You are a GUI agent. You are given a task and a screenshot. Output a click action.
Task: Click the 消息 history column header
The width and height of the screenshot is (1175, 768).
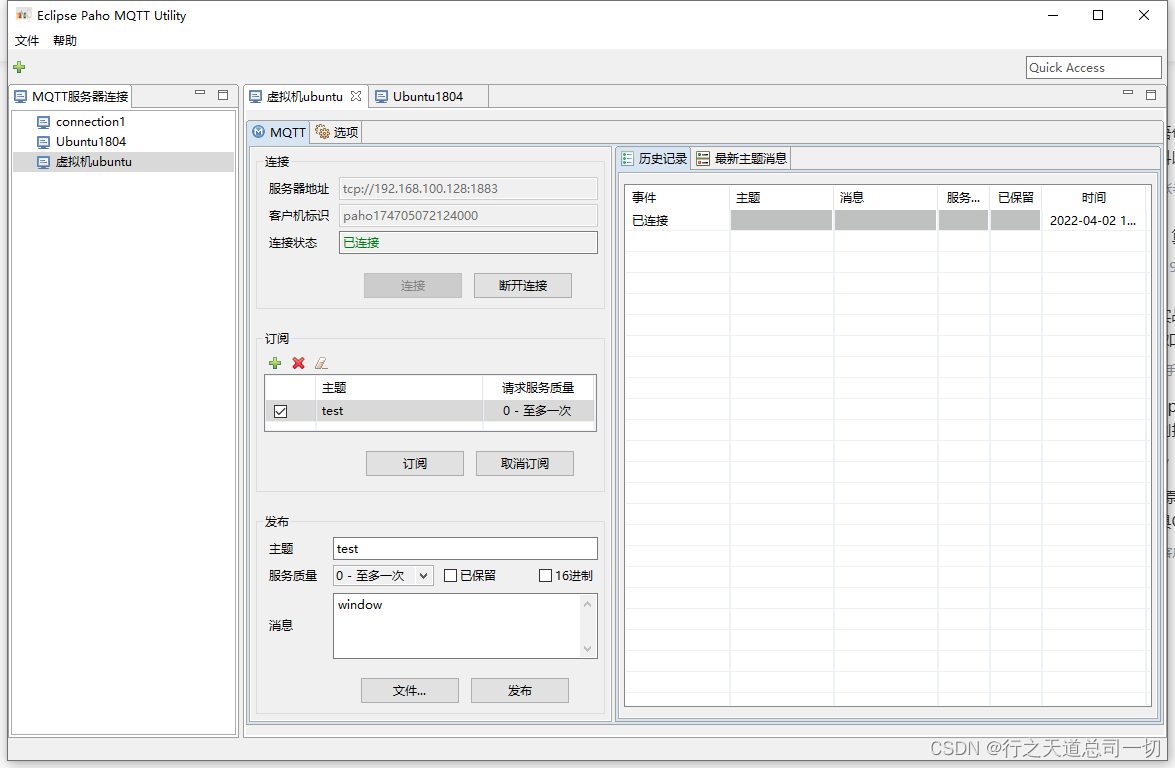click(885, 198)
